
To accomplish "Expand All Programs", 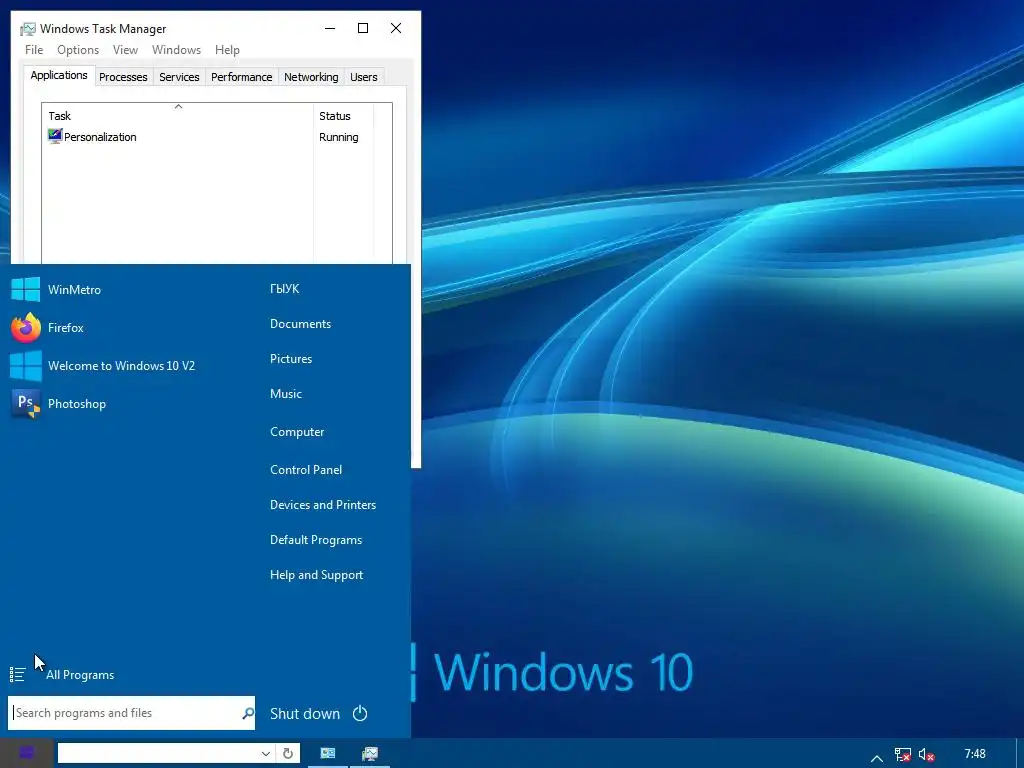I will (80, 675).
